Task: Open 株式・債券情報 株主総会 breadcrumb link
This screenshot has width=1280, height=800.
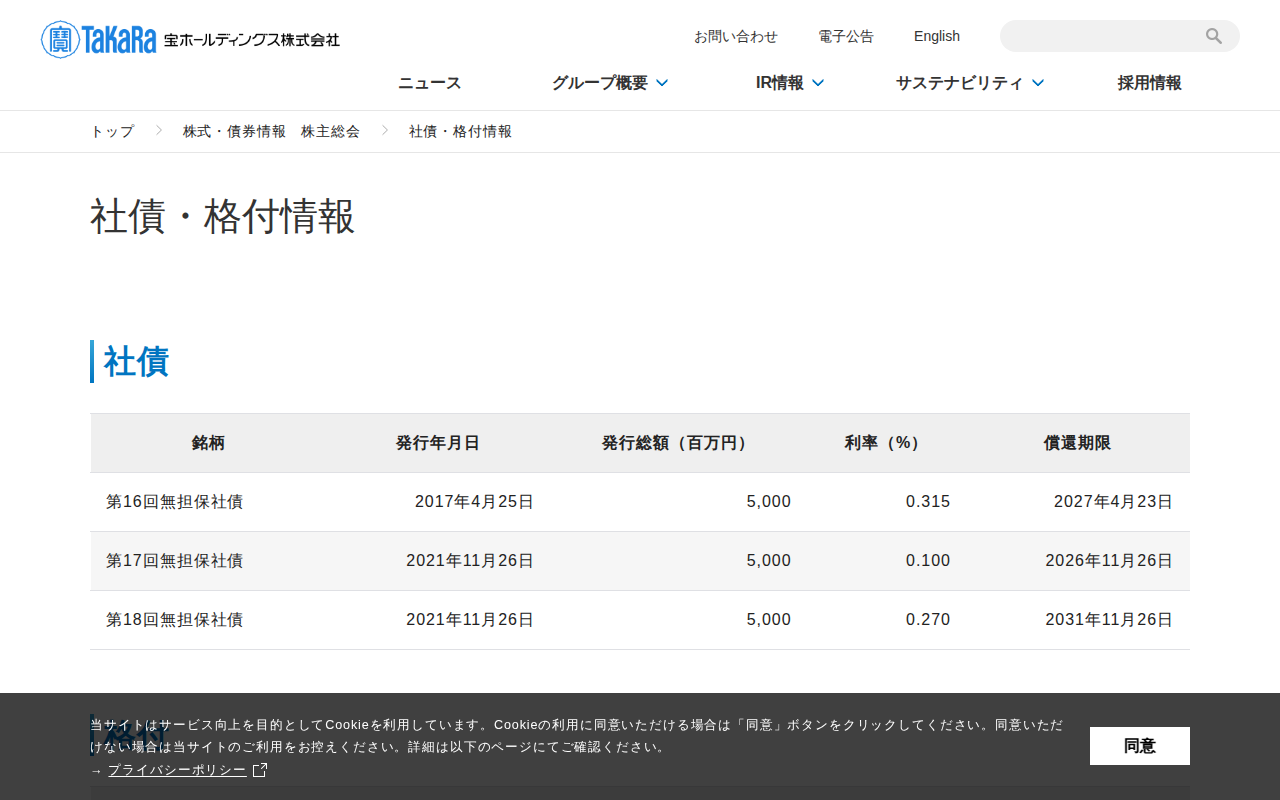Action: pos(271,131)
